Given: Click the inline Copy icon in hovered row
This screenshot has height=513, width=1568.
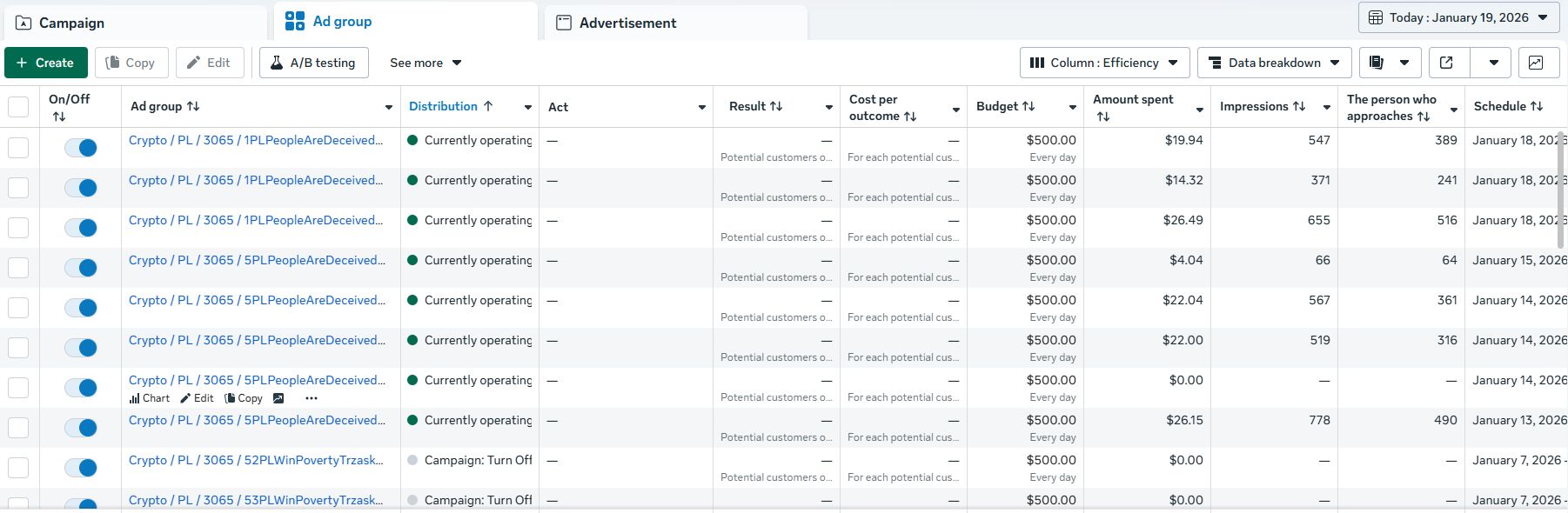Looking at the screenshot, I should pos(230,398).
